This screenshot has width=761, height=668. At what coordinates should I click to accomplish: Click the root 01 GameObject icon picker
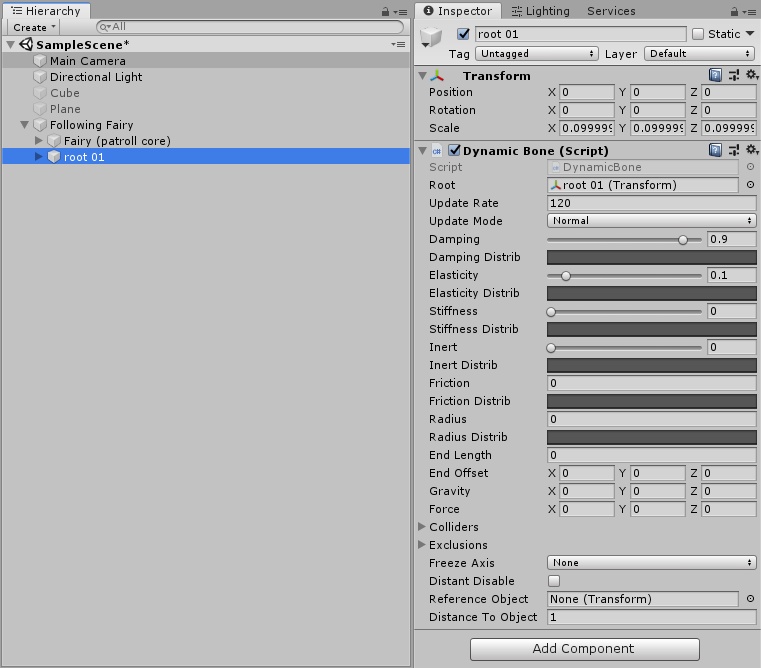431,37
